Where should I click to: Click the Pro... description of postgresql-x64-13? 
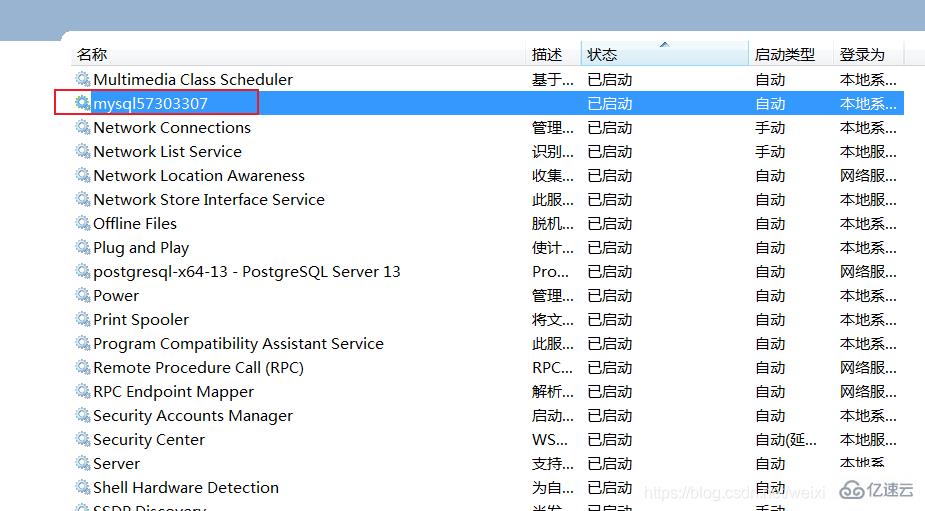550,272
